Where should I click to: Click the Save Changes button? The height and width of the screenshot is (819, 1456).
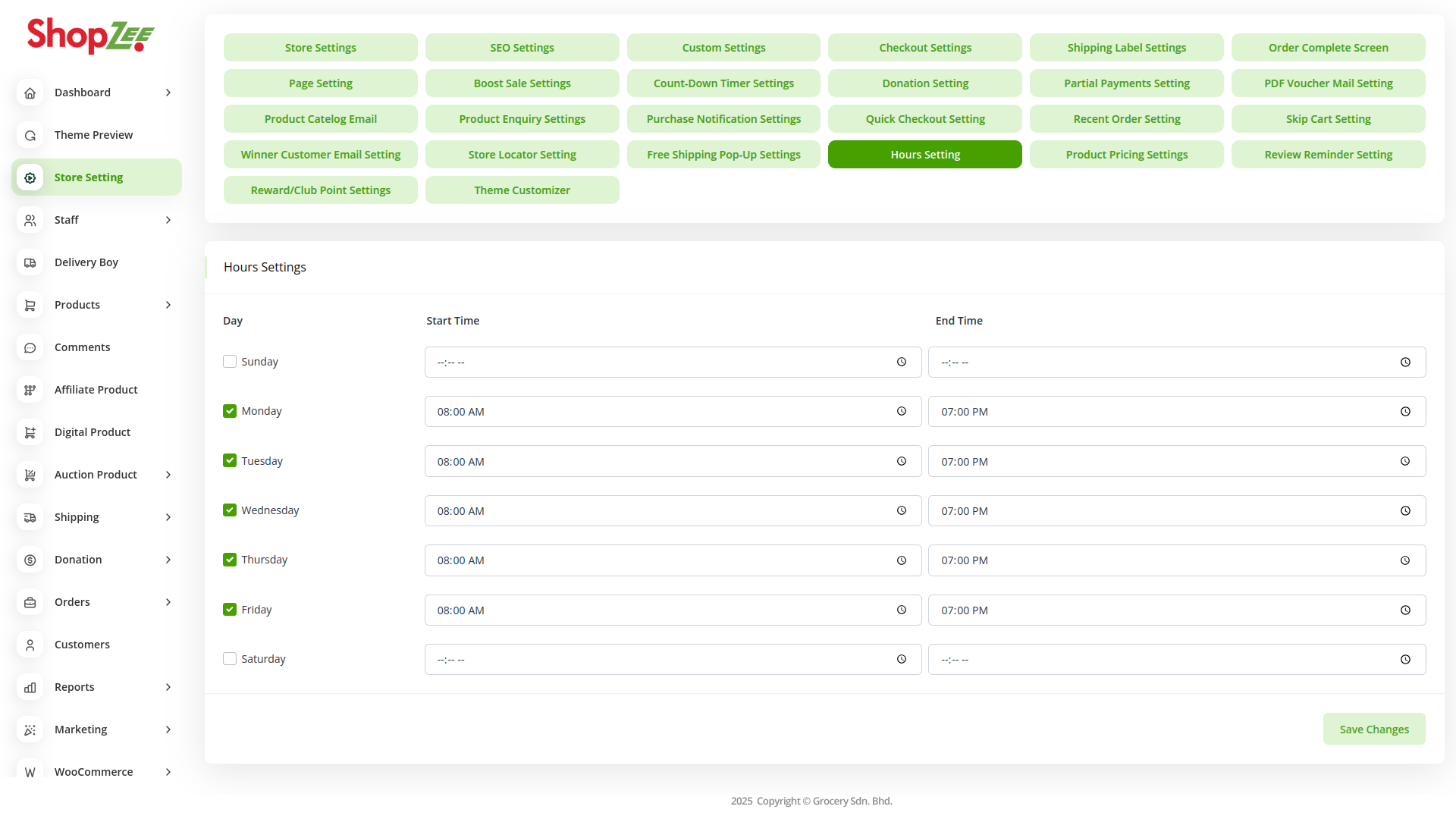(1373, 729)
